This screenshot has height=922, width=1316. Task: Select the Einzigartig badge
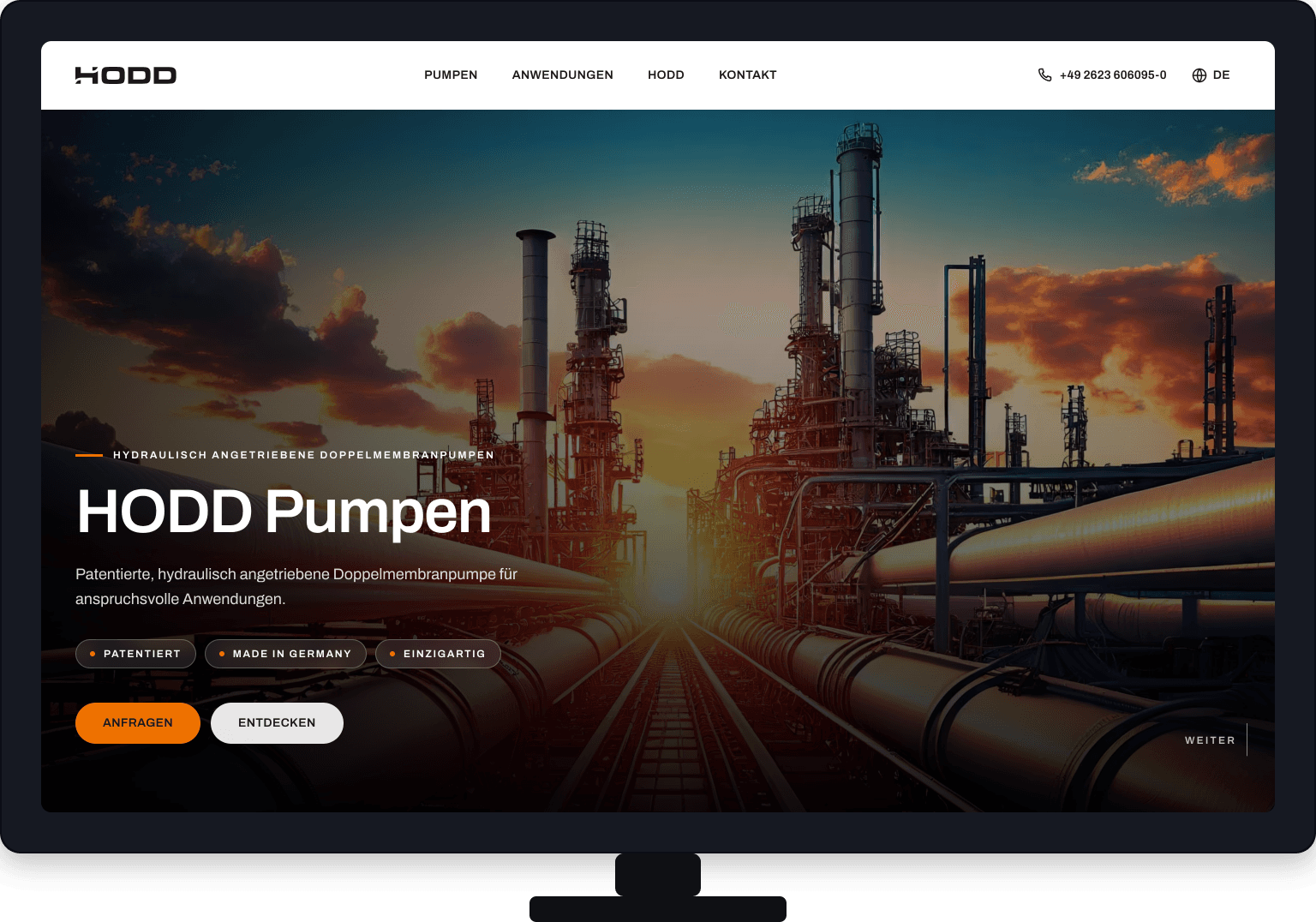tap(438, 654)
